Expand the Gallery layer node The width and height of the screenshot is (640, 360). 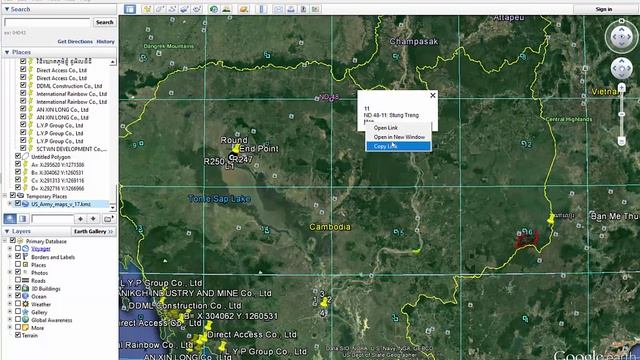[10, 312]
